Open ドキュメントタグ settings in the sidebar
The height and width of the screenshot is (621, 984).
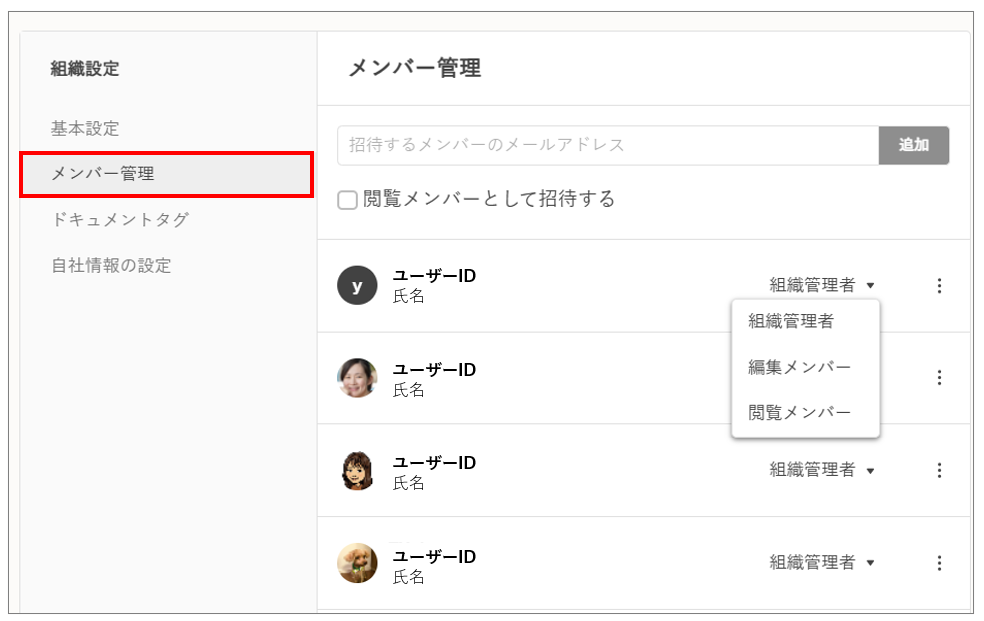click(120, 220)
